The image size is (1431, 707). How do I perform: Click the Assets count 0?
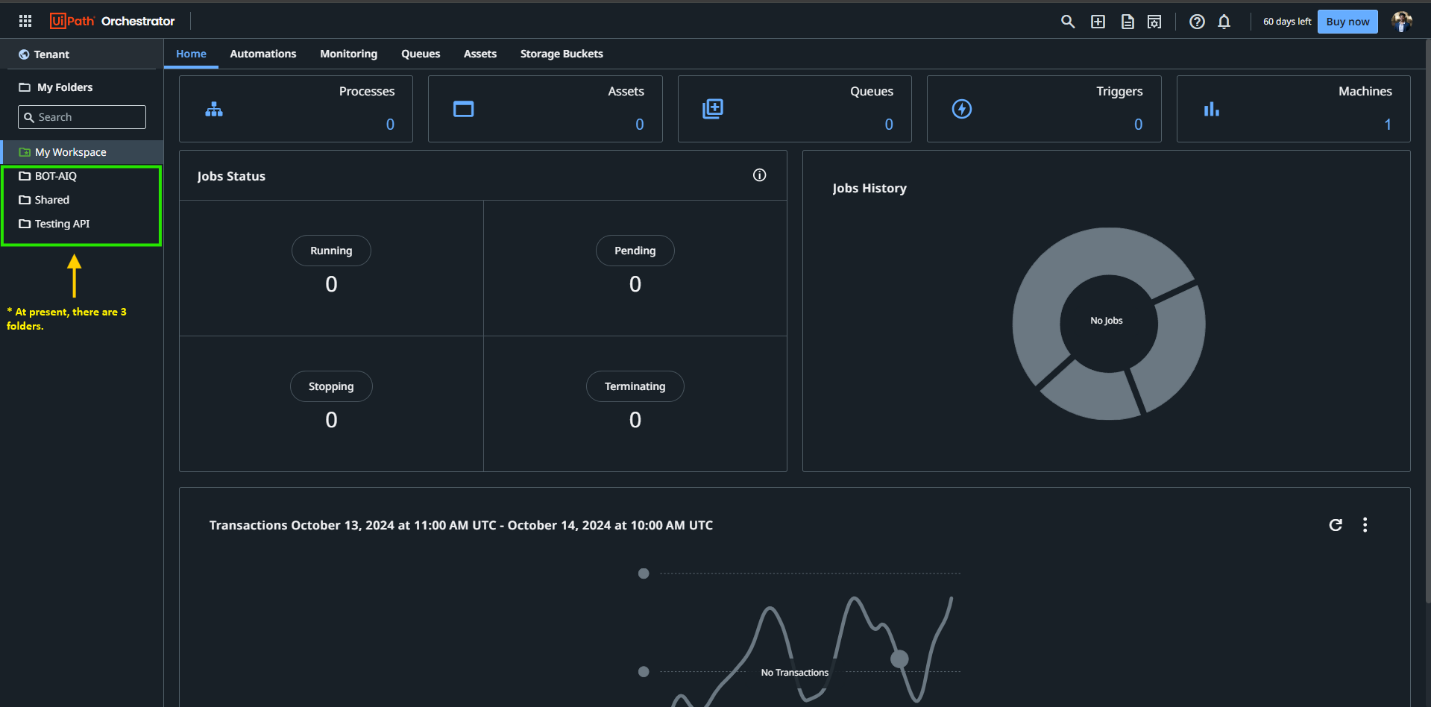(x=639, y=125)
